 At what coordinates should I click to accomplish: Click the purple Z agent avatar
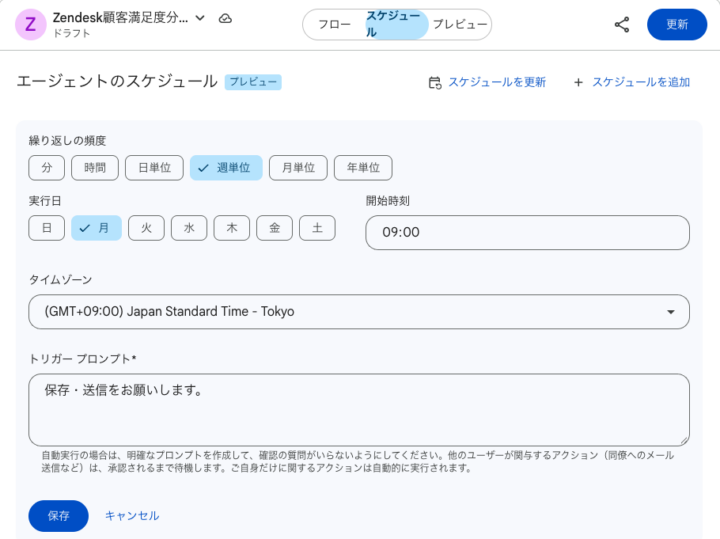(31, 24)
